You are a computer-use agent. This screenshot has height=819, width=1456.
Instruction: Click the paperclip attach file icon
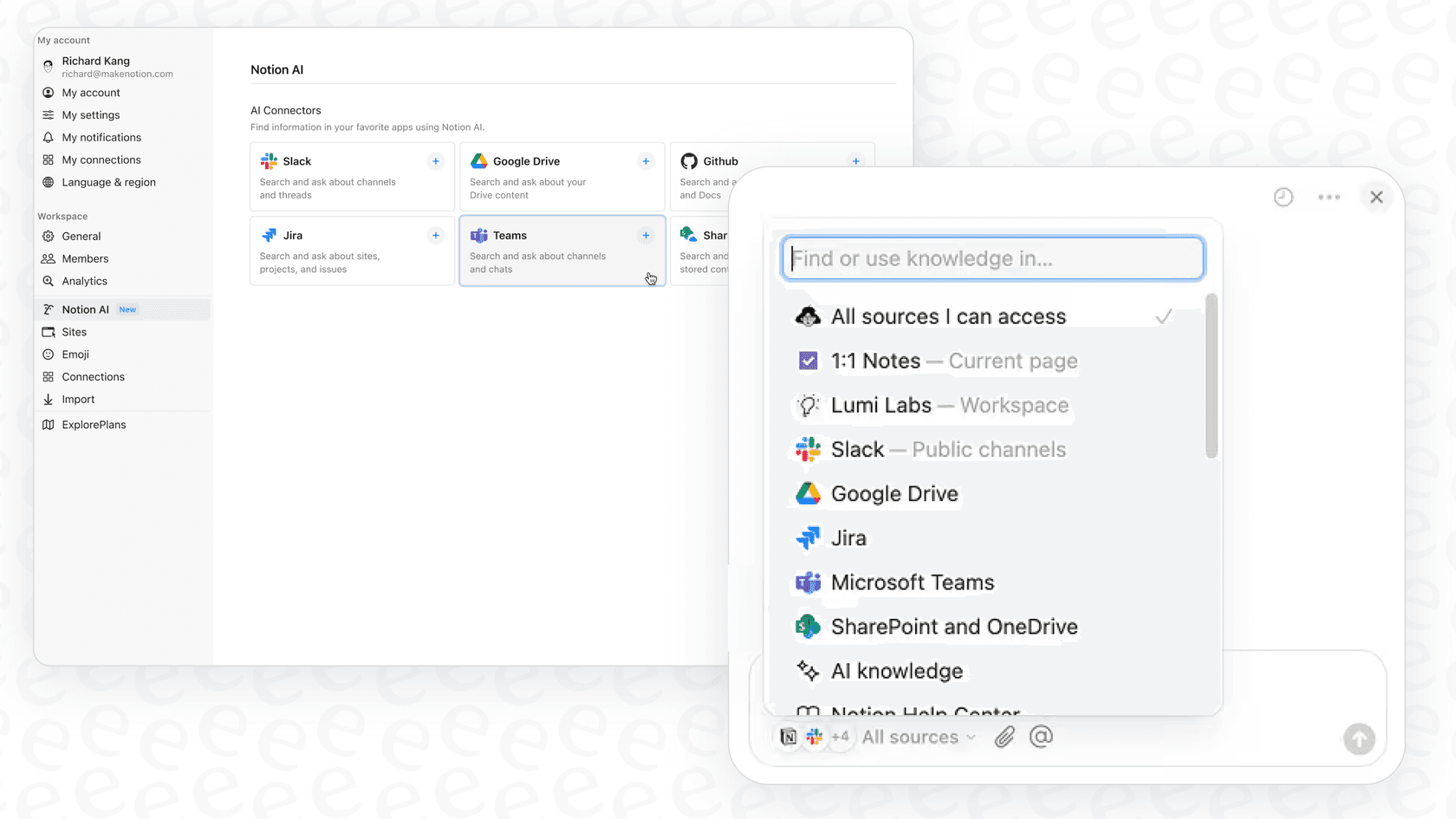pyautogui.click(x=1004, y=737)
